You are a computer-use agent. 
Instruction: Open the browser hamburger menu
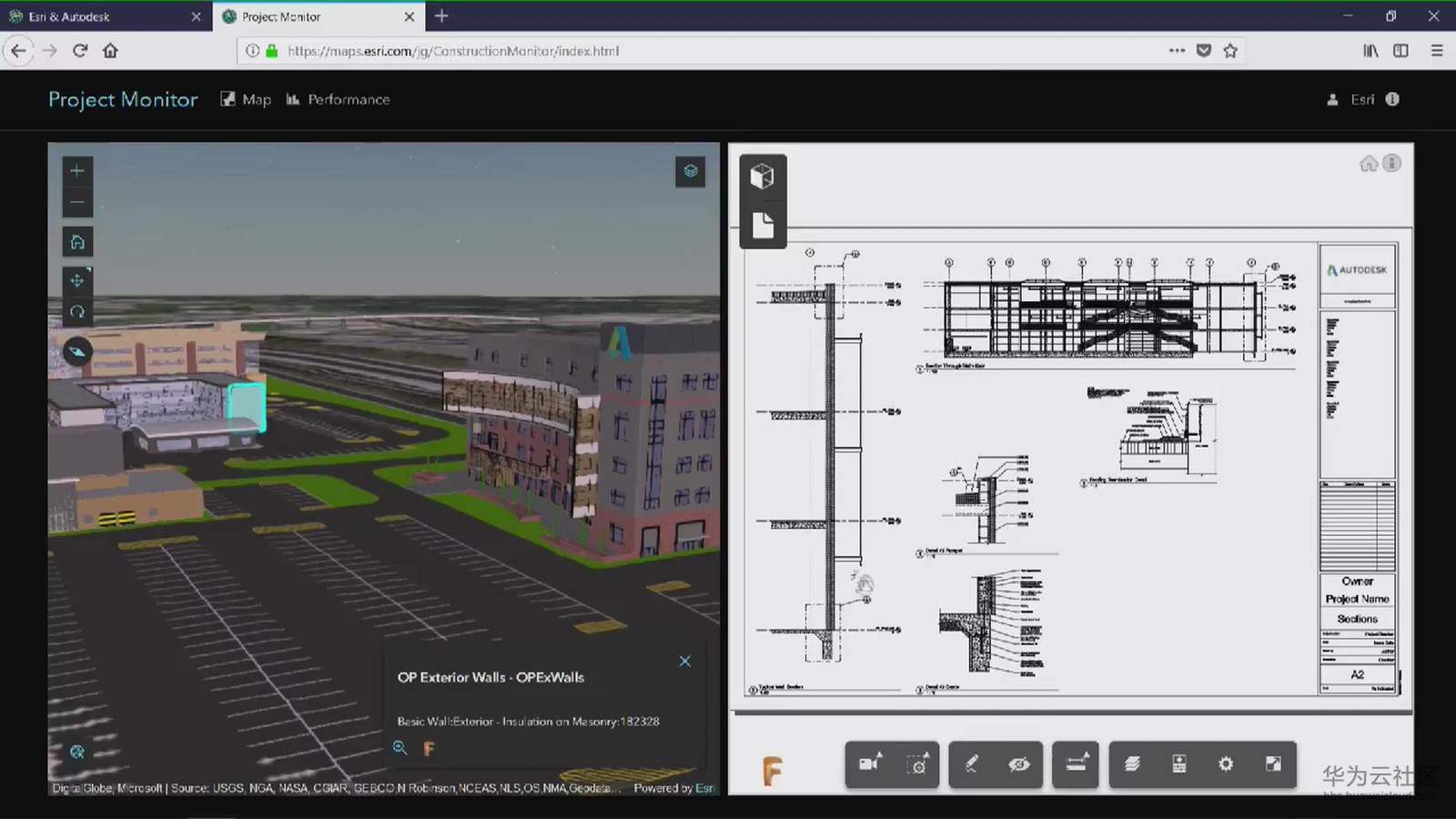1437,51
